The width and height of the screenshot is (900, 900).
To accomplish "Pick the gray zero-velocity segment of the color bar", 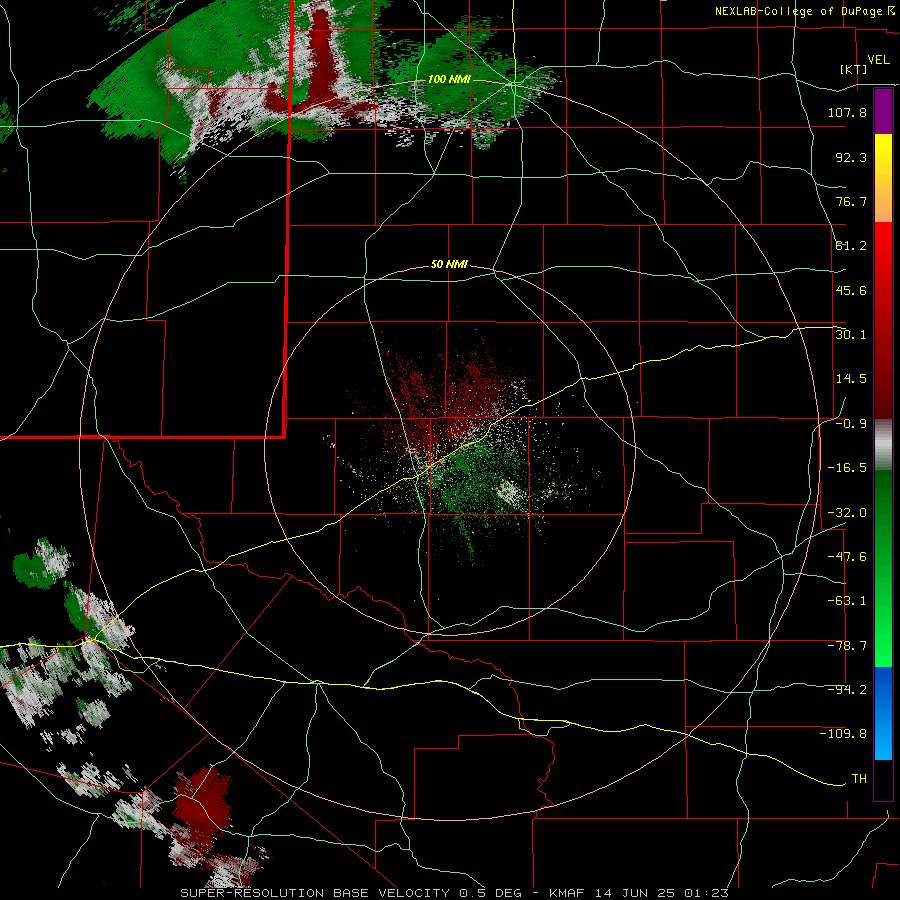I will coord(883,445).
